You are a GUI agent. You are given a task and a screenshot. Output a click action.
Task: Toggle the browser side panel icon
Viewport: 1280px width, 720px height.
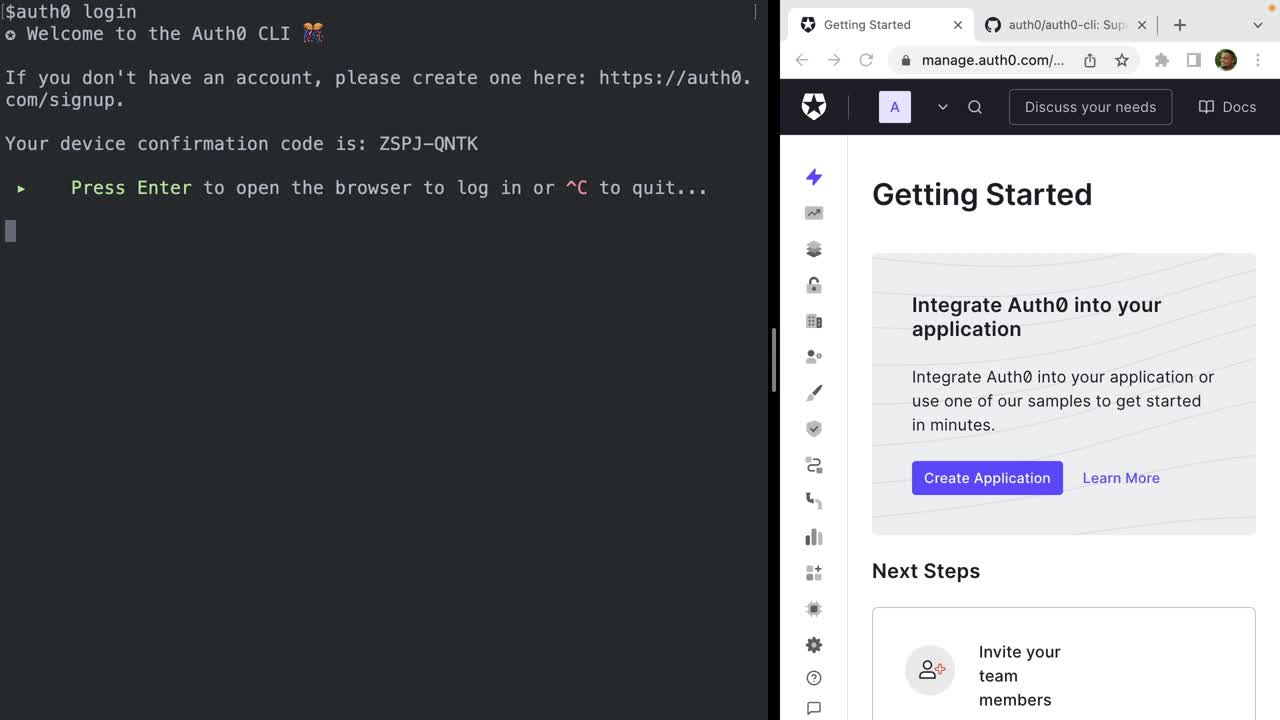[1194, 60]
